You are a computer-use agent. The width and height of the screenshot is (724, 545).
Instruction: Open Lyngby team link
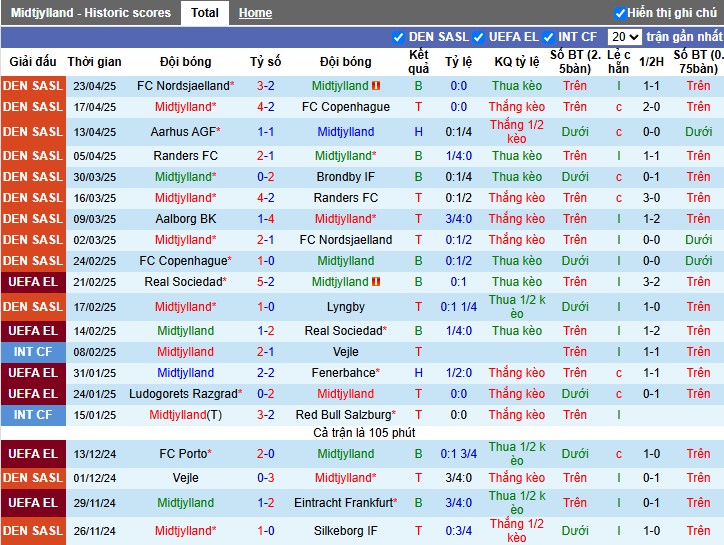coord(345,307)
